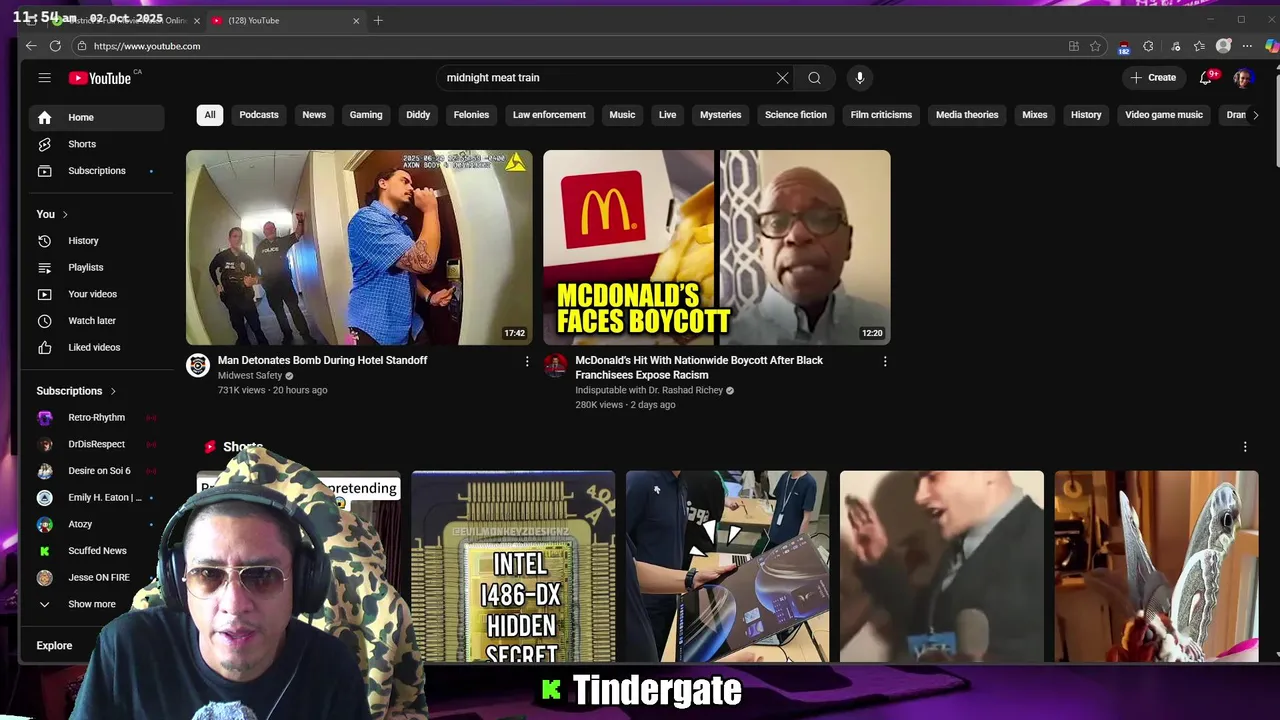Select the Music filter chip
This screenshot has height=720, width=1280.
click(x=622, y=115)
